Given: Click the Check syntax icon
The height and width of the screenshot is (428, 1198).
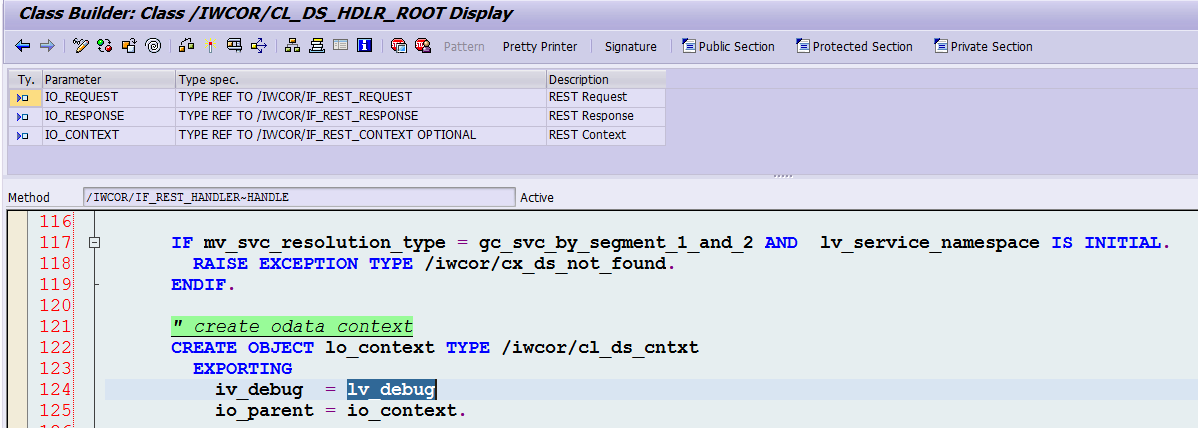Looking at the screenshot, I should [186, 46].
